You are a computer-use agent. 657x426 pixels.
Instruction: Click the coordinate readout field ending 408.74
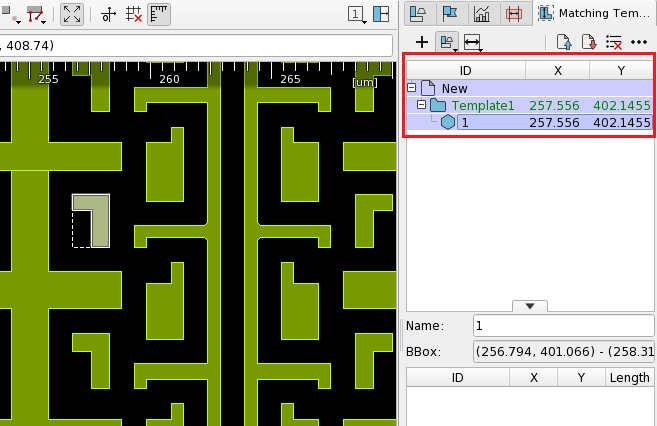tap(196, 45)
